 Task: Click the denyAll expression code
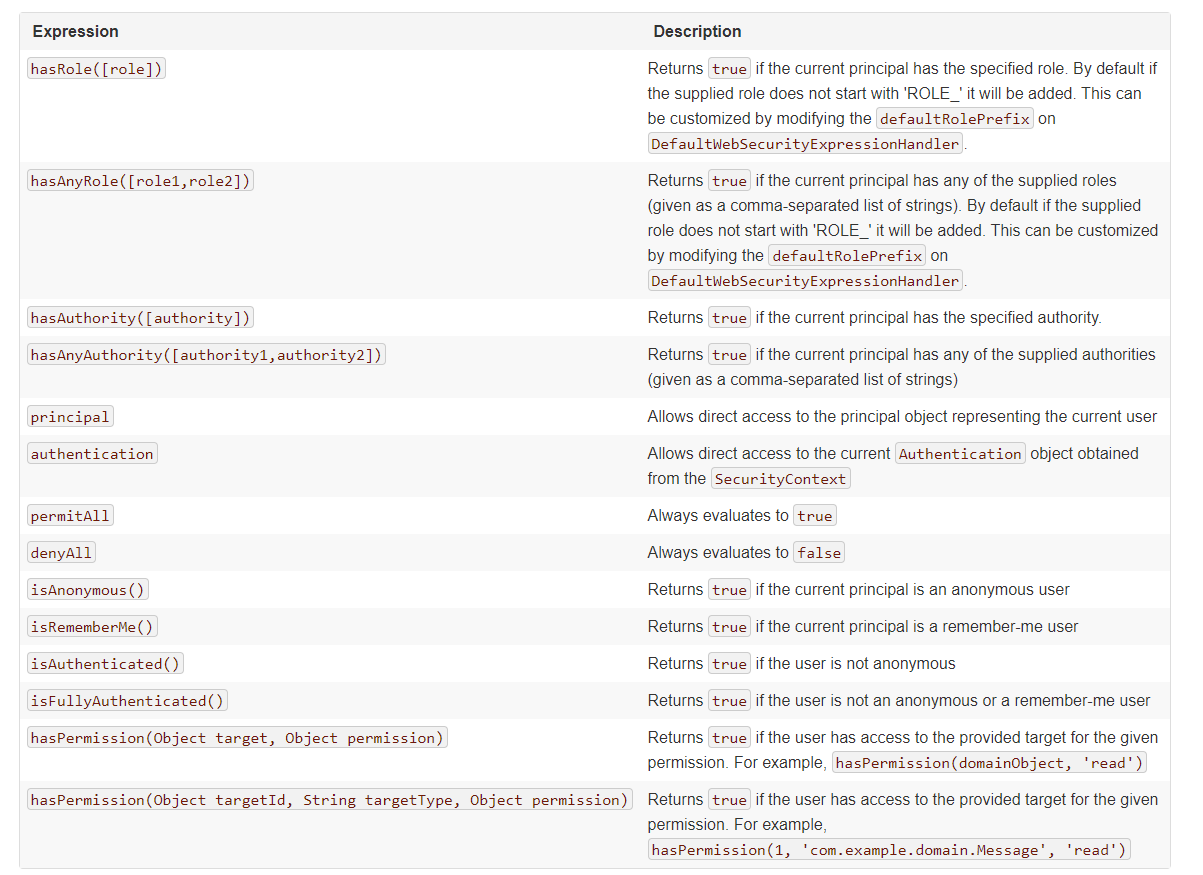coord(62,553)
